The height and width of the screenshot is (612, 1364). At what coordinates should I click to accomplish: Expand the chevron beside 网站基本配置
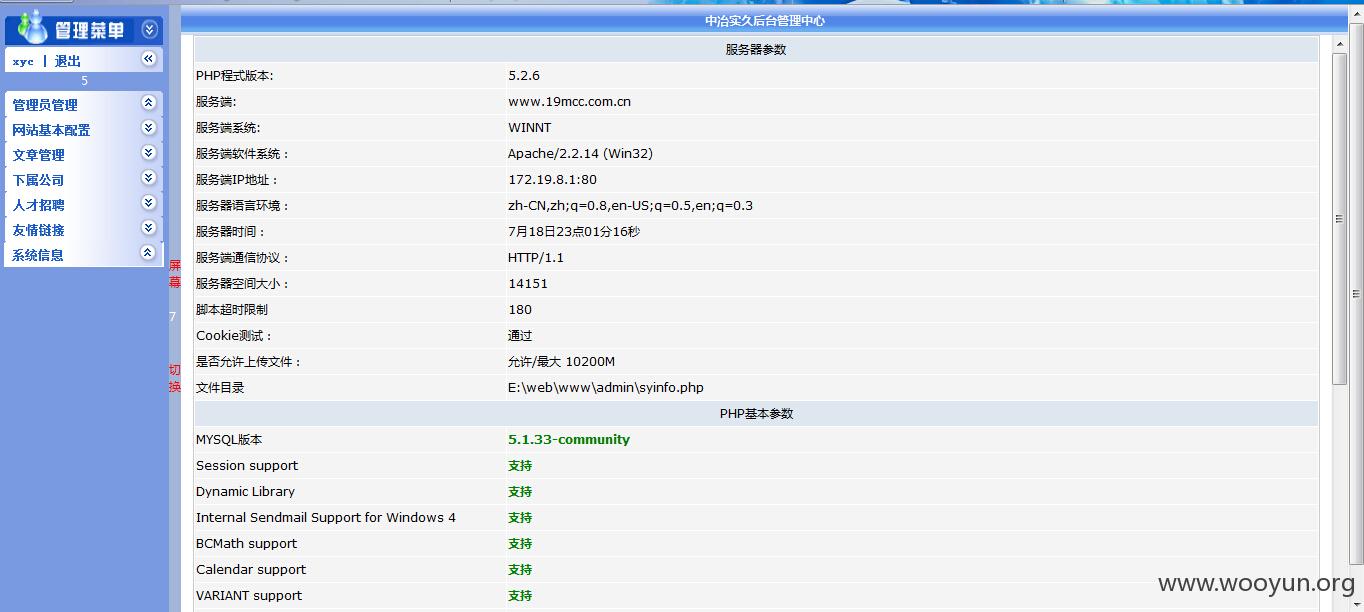[x=149, y=128]
